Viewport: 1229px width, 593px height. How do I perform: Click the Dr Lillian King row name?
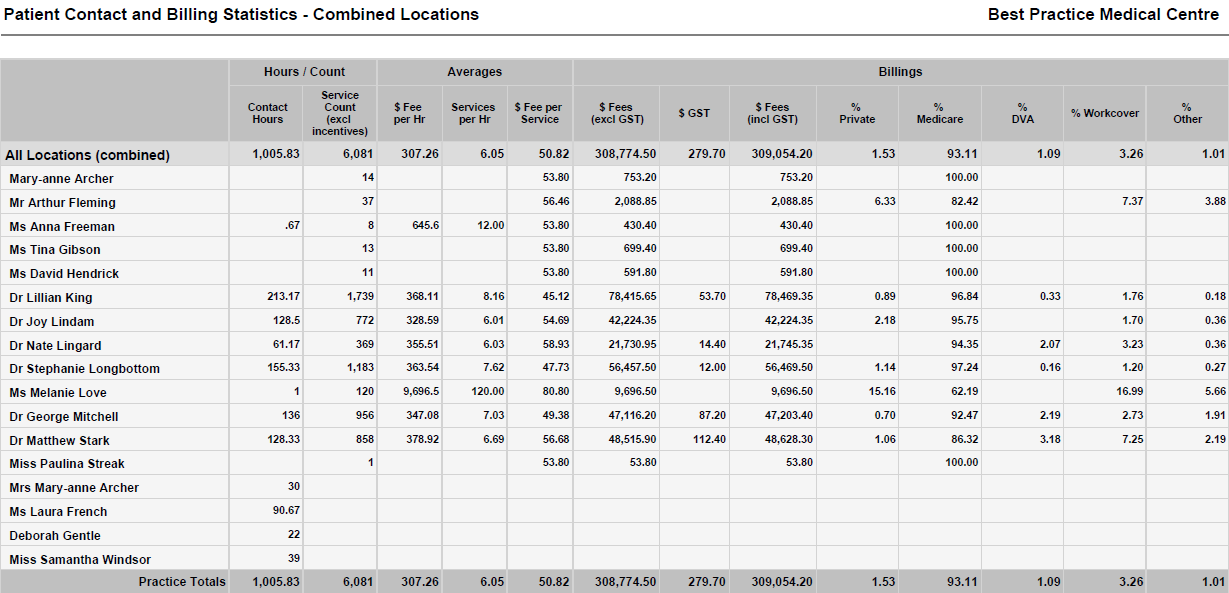tap(50, 298)
